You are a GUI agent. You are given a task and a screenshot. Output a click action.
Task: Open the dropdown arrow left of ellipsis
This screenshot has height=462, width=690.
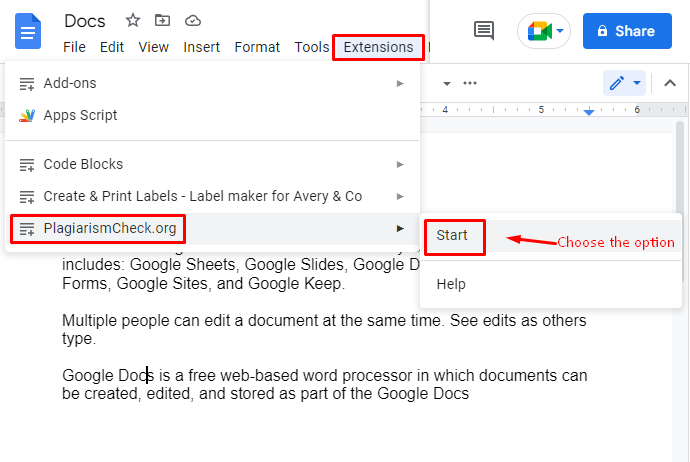point(447,83)
